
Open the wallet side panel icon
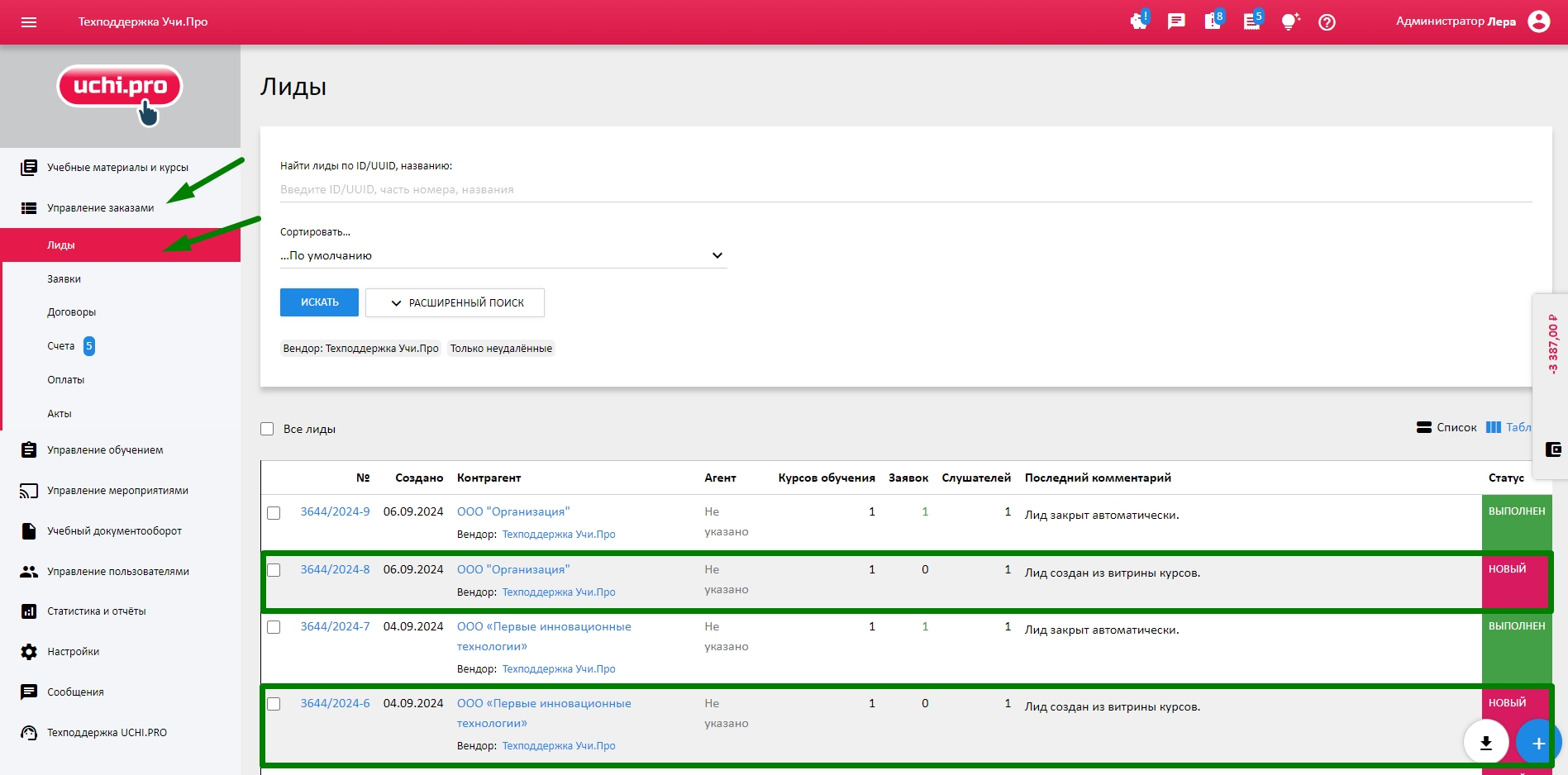point(1553,449)
